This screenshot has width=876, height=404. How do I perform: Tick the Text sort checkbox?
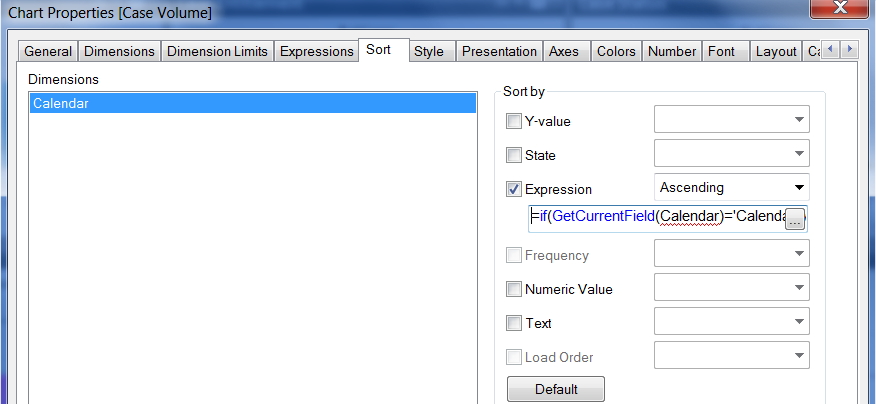pyautogui.click(x=514, y=323)
